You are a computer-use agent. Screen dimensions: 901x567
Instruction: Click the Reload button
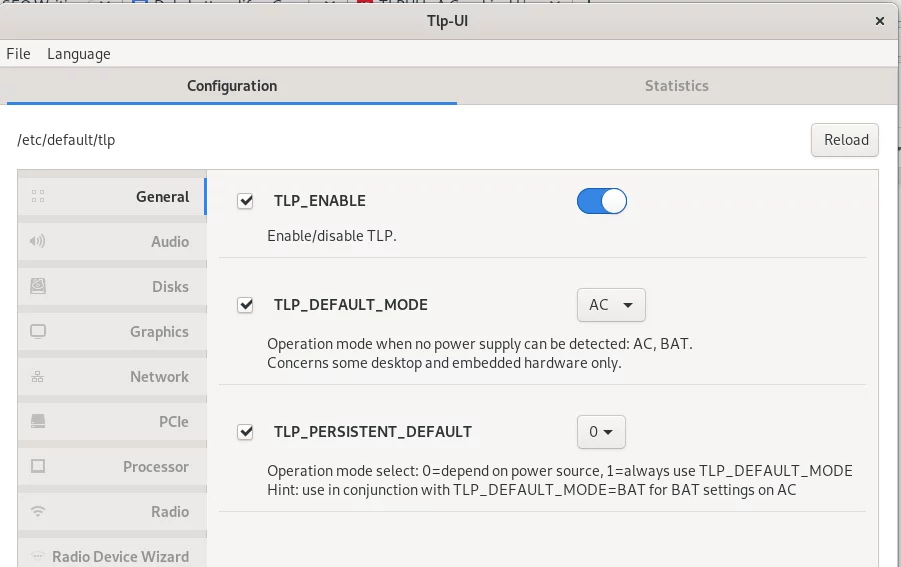click(x=845, y=140)
